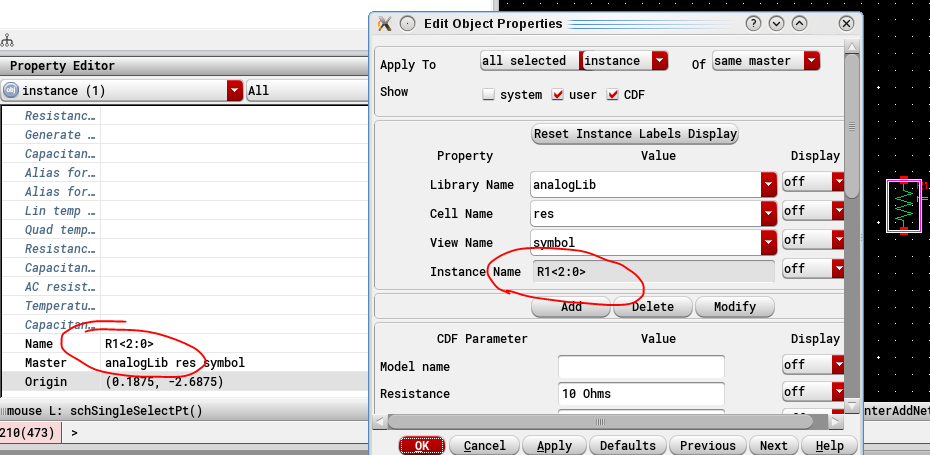Click the hierarchy tree icon above Property Editor

[x=8, y=41]
